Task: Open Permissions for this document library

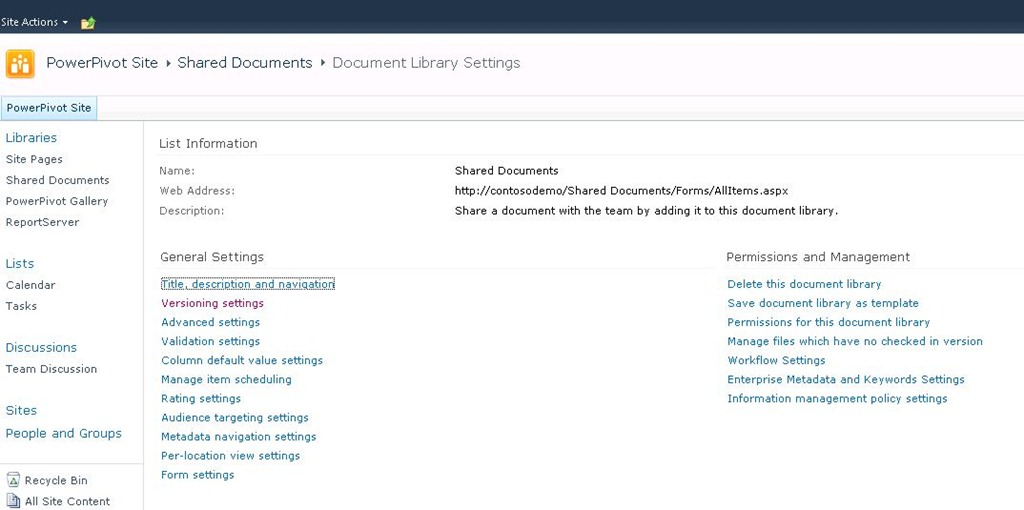Action: (x=829, y=322)
